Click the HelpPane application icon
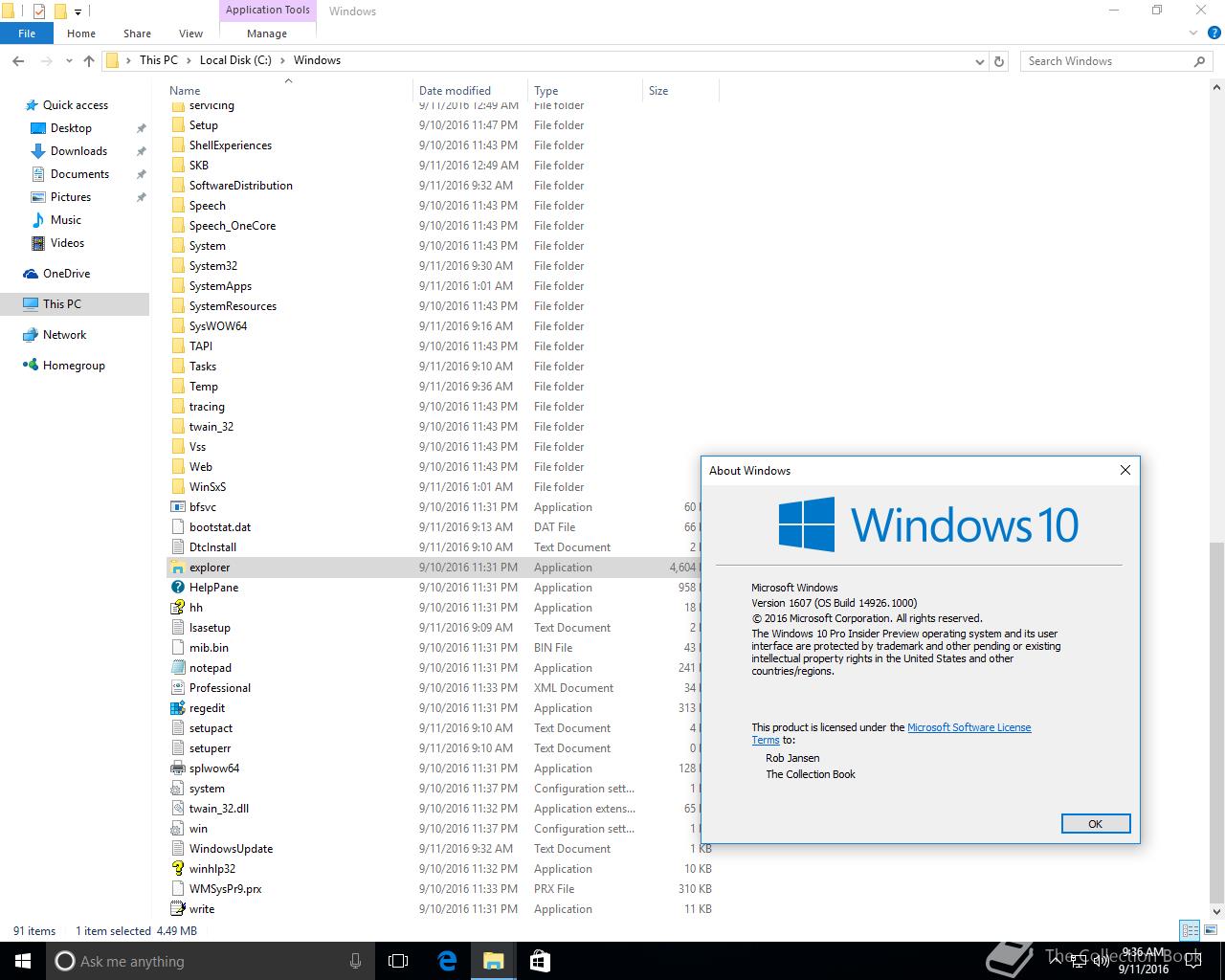The height and width of the screenshot is (980, 1225). (x=177, y=588)
